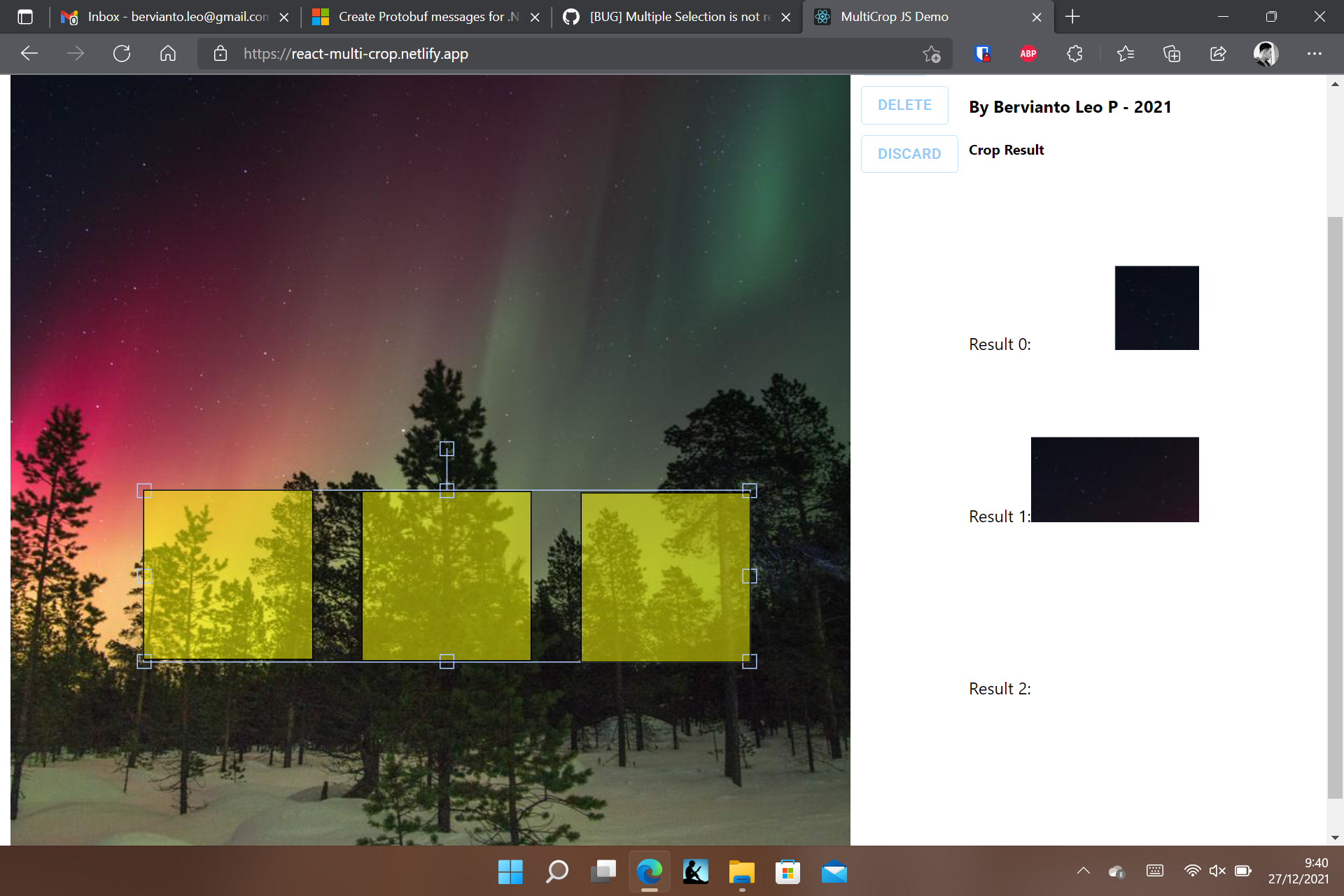The image size is (1344, 896).
Task: Click the DELETE button
Action: 904,105
